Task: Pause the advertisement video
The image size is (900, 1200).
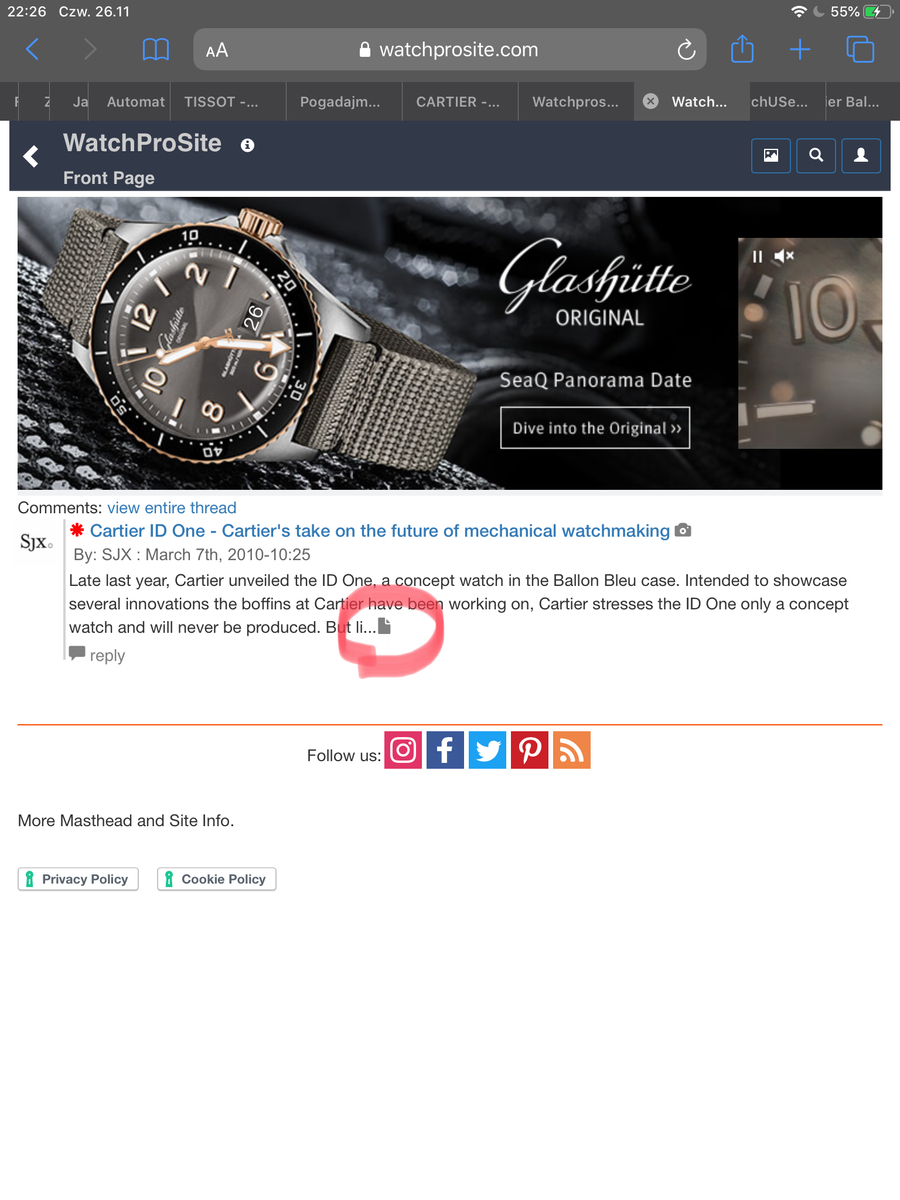Action: click(x=757, y=256)
